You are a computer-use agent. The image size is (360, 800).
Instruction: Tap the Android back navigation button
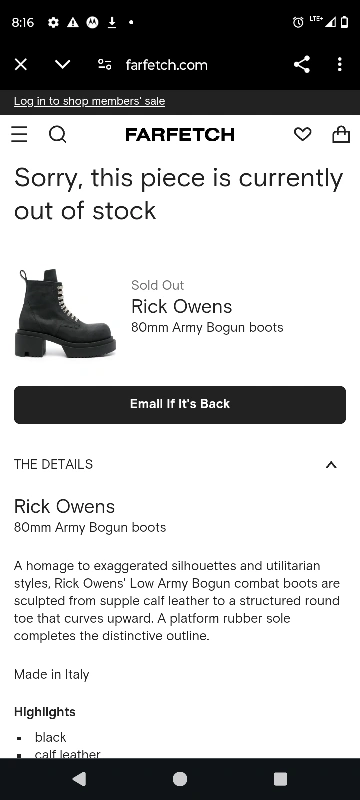tap(79, 779)
